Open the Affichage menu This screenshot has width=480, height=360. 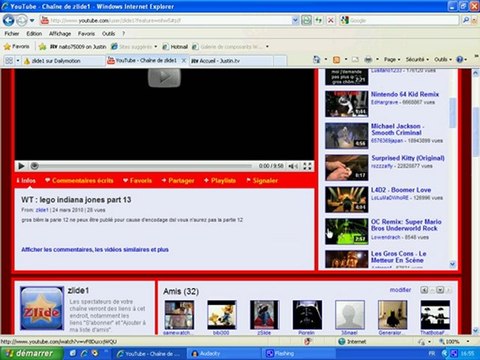(x=60, y=34)
